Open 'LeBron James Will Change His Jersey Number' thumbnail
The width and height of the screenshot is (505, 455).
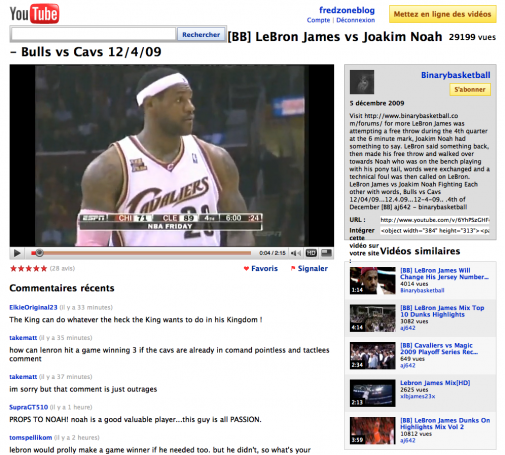click(373, 281)
